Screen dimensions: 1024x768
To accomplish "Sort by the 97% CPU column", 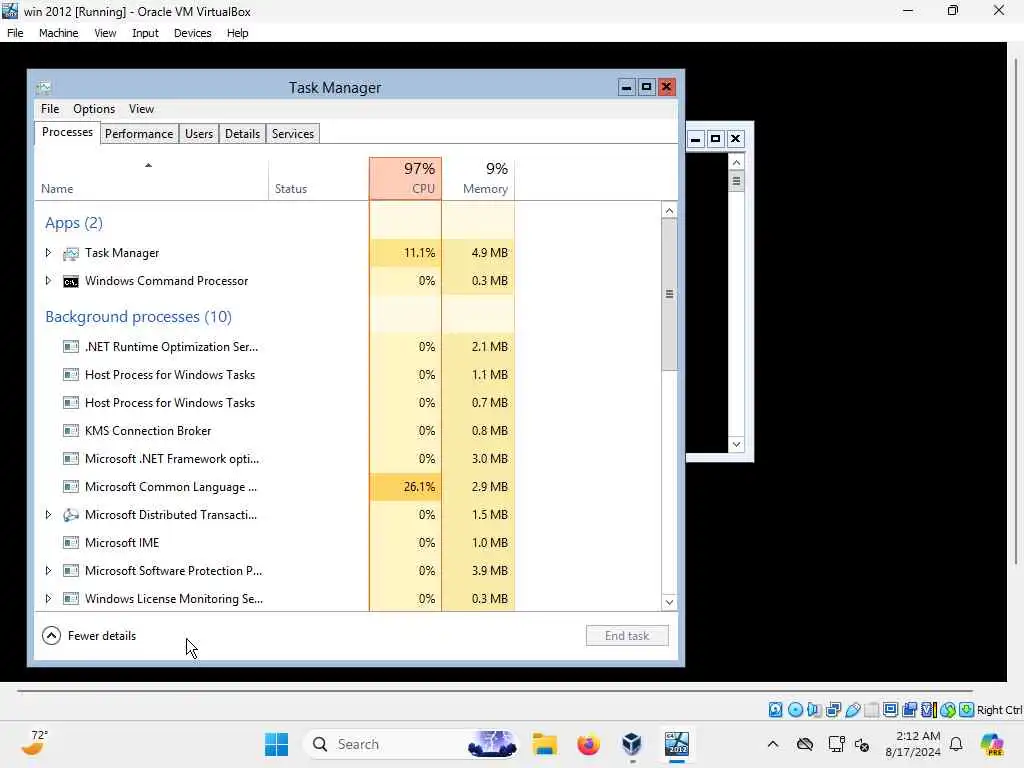I will [x=406, y=179].
